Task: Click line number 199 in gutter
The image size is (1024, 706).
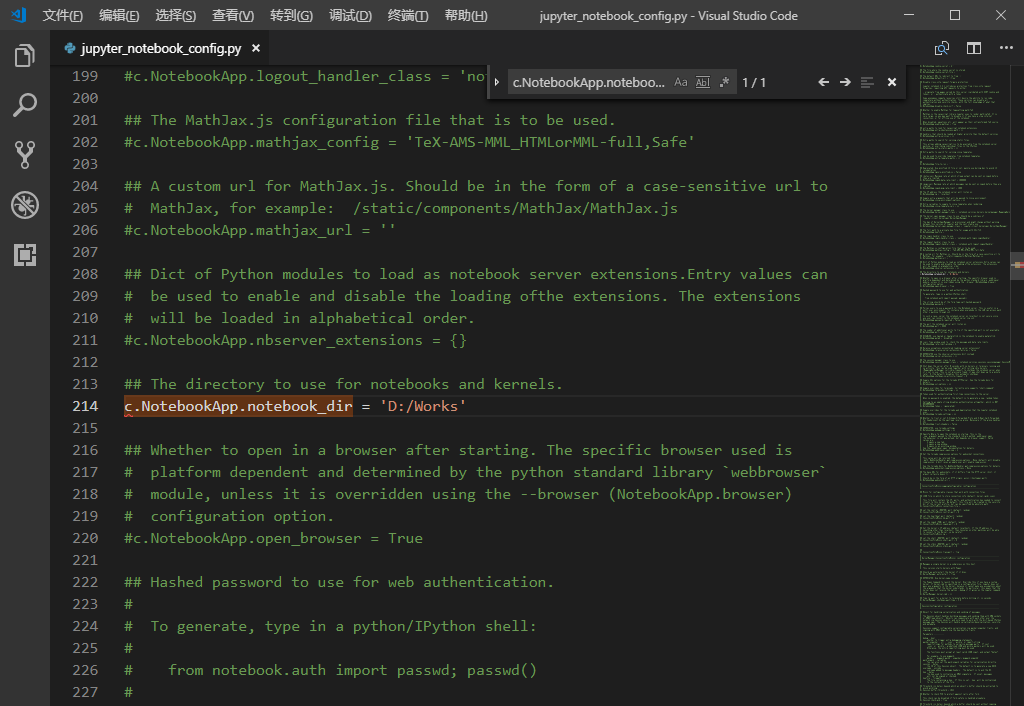Action: [85, 76]
